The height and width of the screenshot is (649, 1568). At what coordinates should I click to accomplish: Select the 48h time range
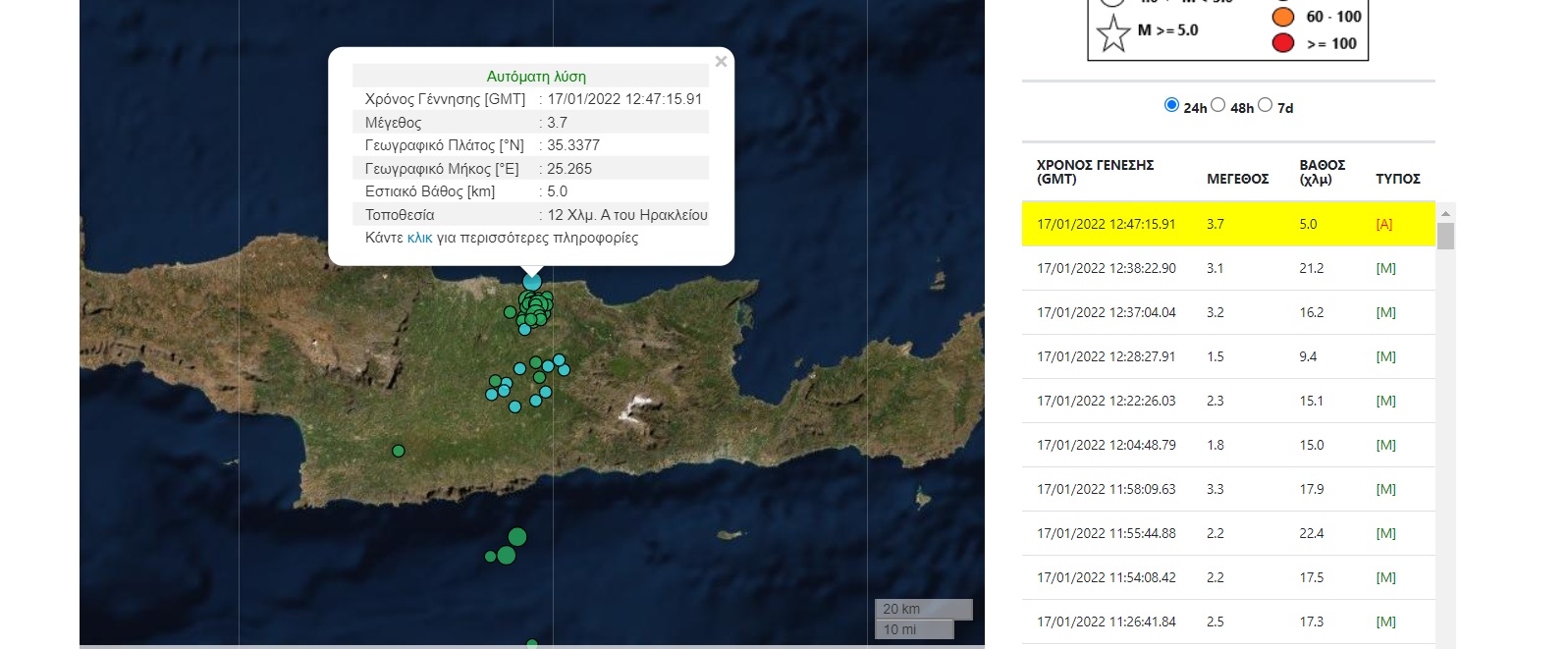pyautogui.click(x=1218, y=105)
